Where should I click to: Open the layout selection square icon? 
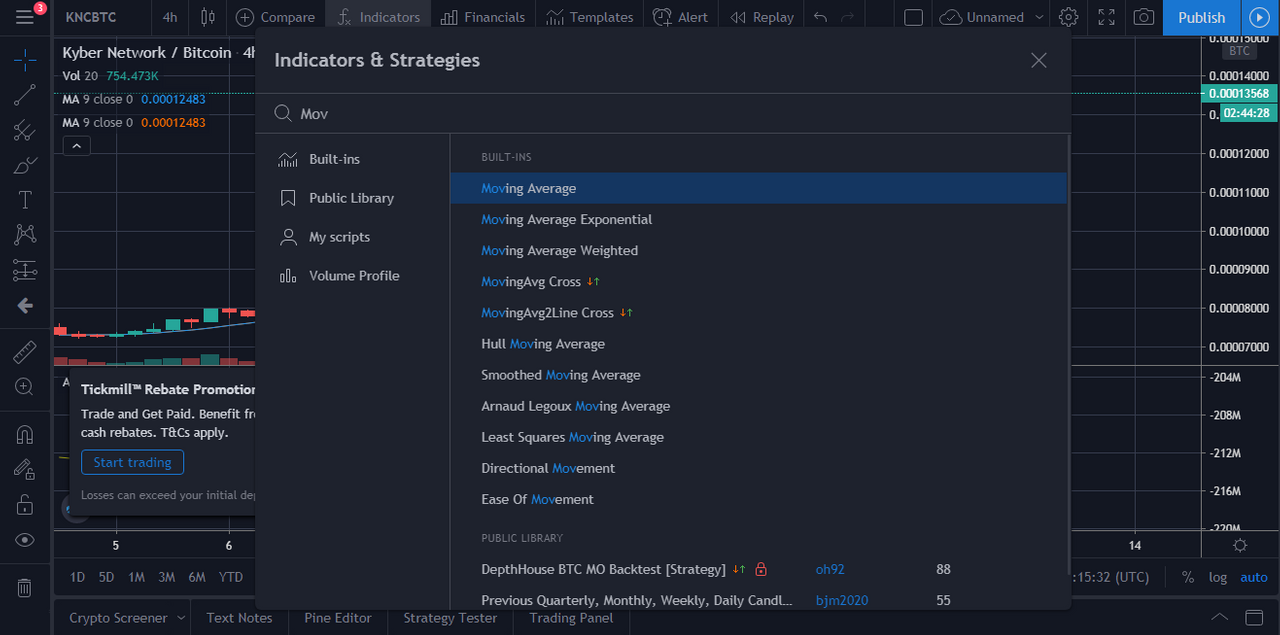coord(913,17)
